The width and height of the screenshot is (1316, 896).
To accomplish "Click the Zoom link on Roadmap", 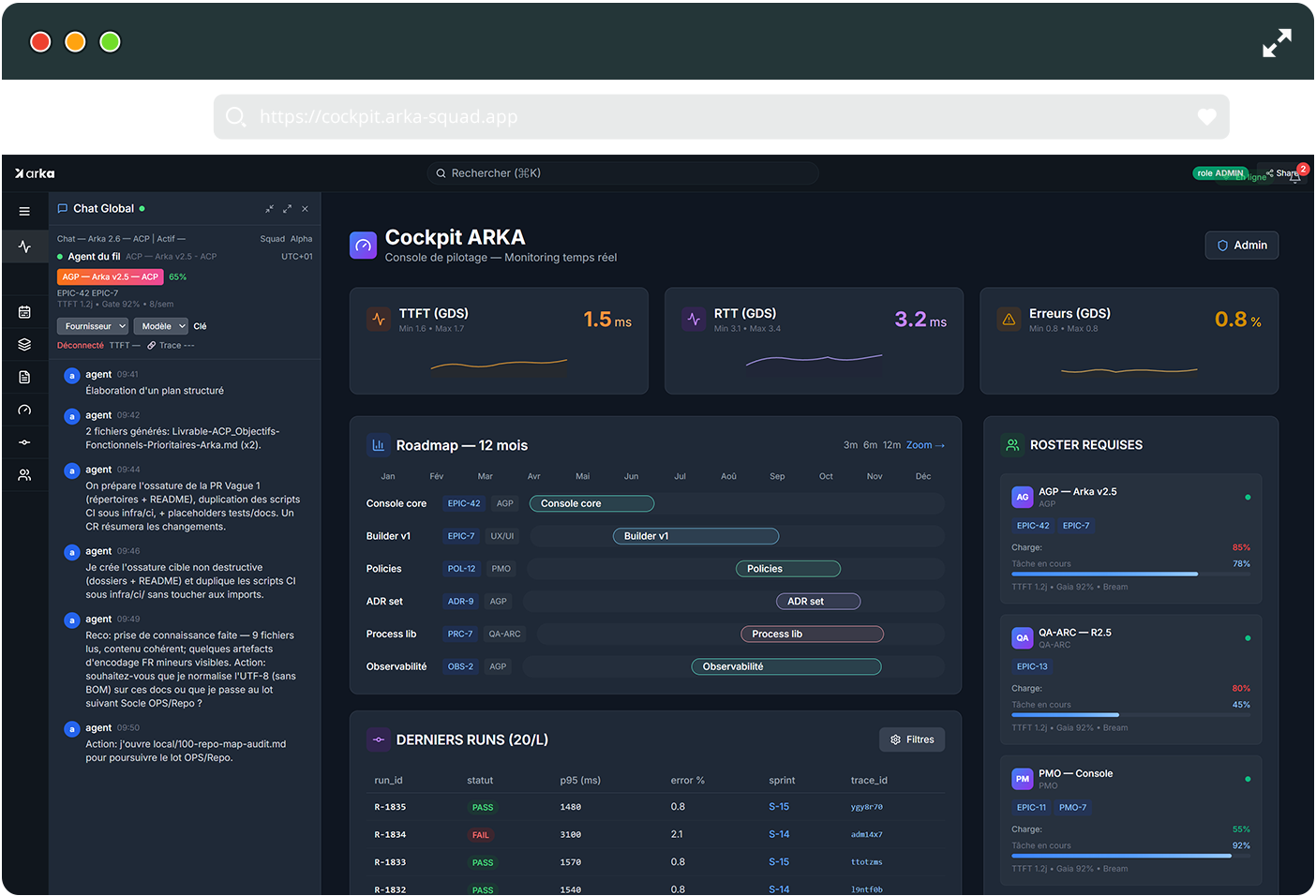I will pyautogui.click(x=925, y=445).
